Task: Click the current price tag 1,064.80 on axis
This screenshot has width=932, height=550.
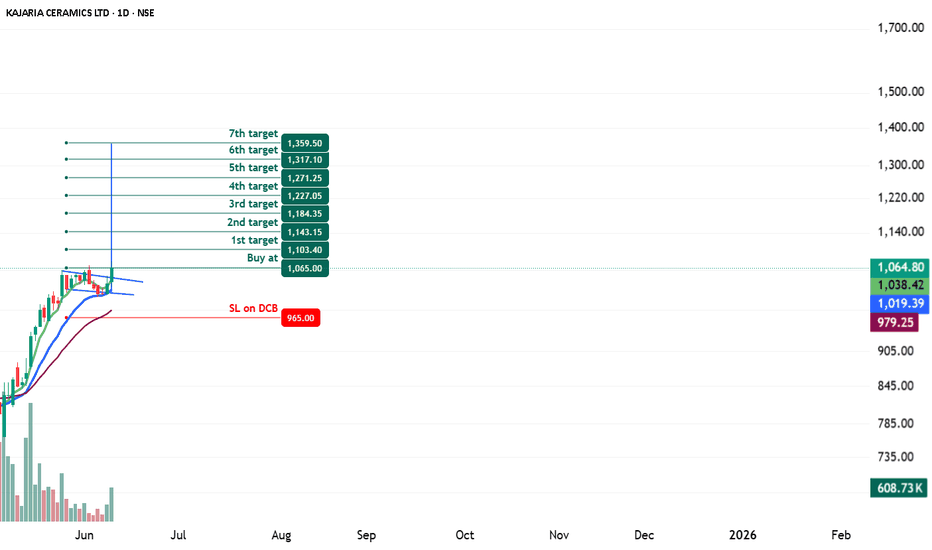Action: tap(899, 267)
